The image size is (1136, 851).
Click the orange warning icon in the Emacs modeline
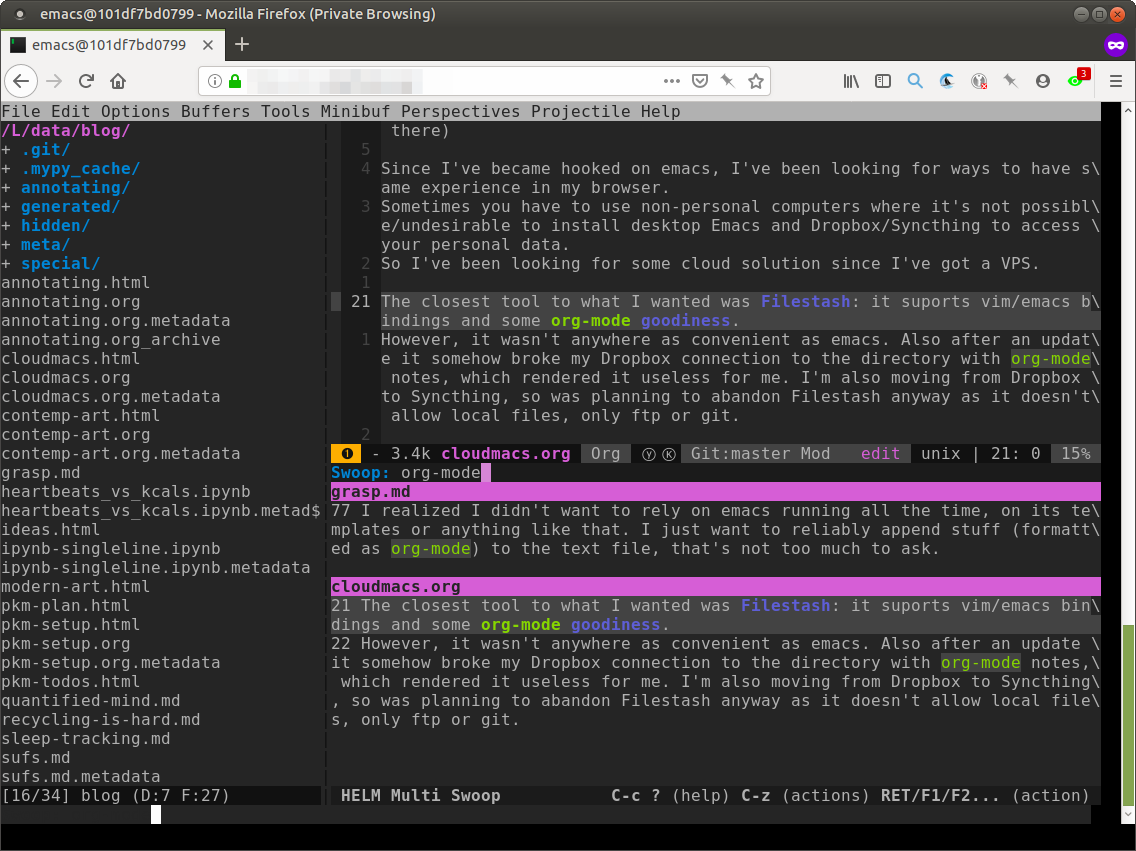[345, 453]
